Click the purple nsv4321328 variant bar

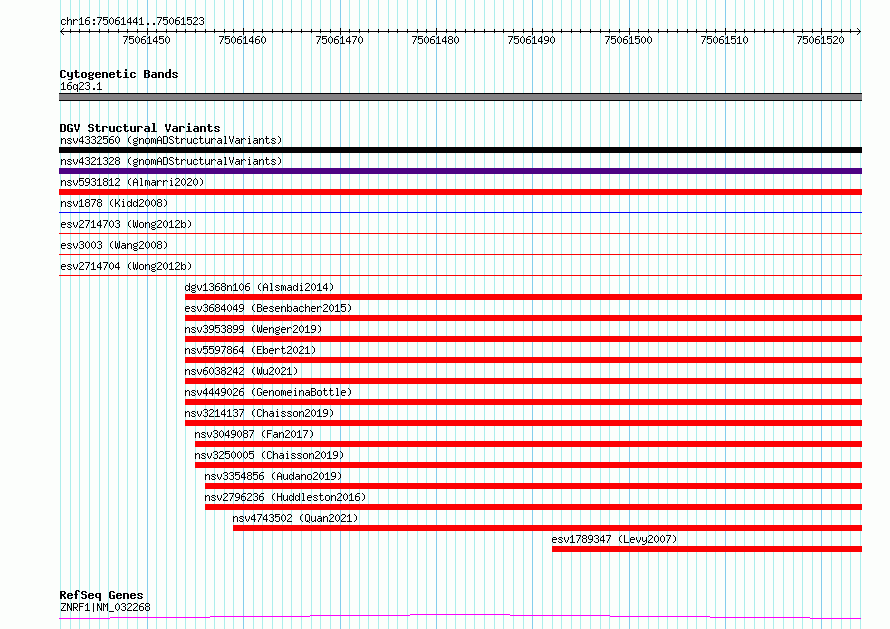pyautogui.click(x=460, y=171)
